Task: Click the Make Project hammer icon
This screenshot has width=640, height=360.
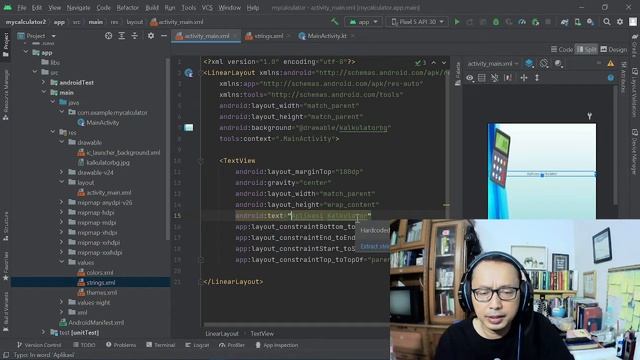Action: [335, 22]
